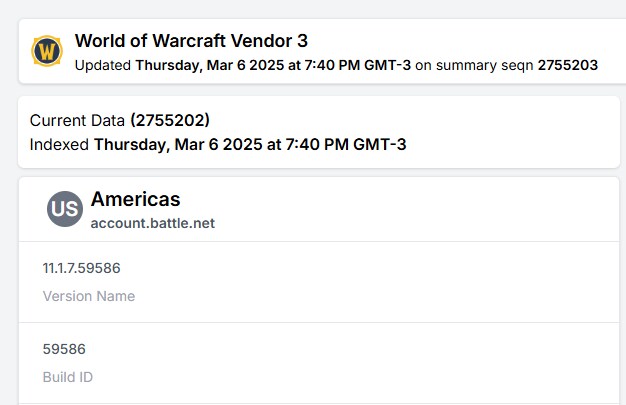The height and width of the screenshot is (405, 626).
Task: Click the "Indexed" label word
Action: coord(59,144)
